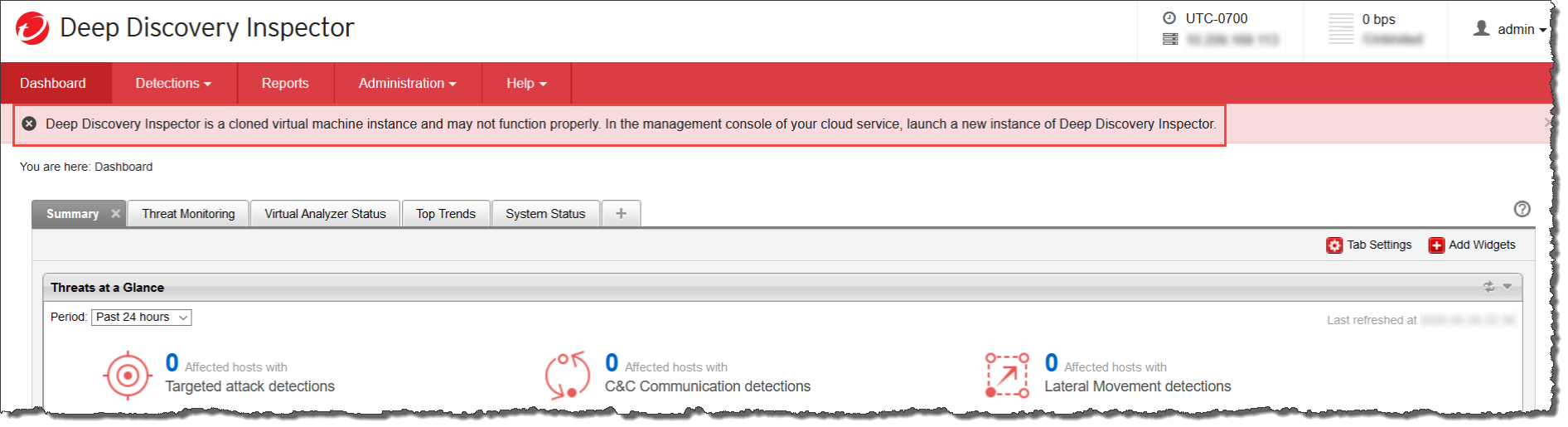Open the Virtual Analyzer Status tab
The width and height of the screenshot is (1568, 427).
pos(325,214)
